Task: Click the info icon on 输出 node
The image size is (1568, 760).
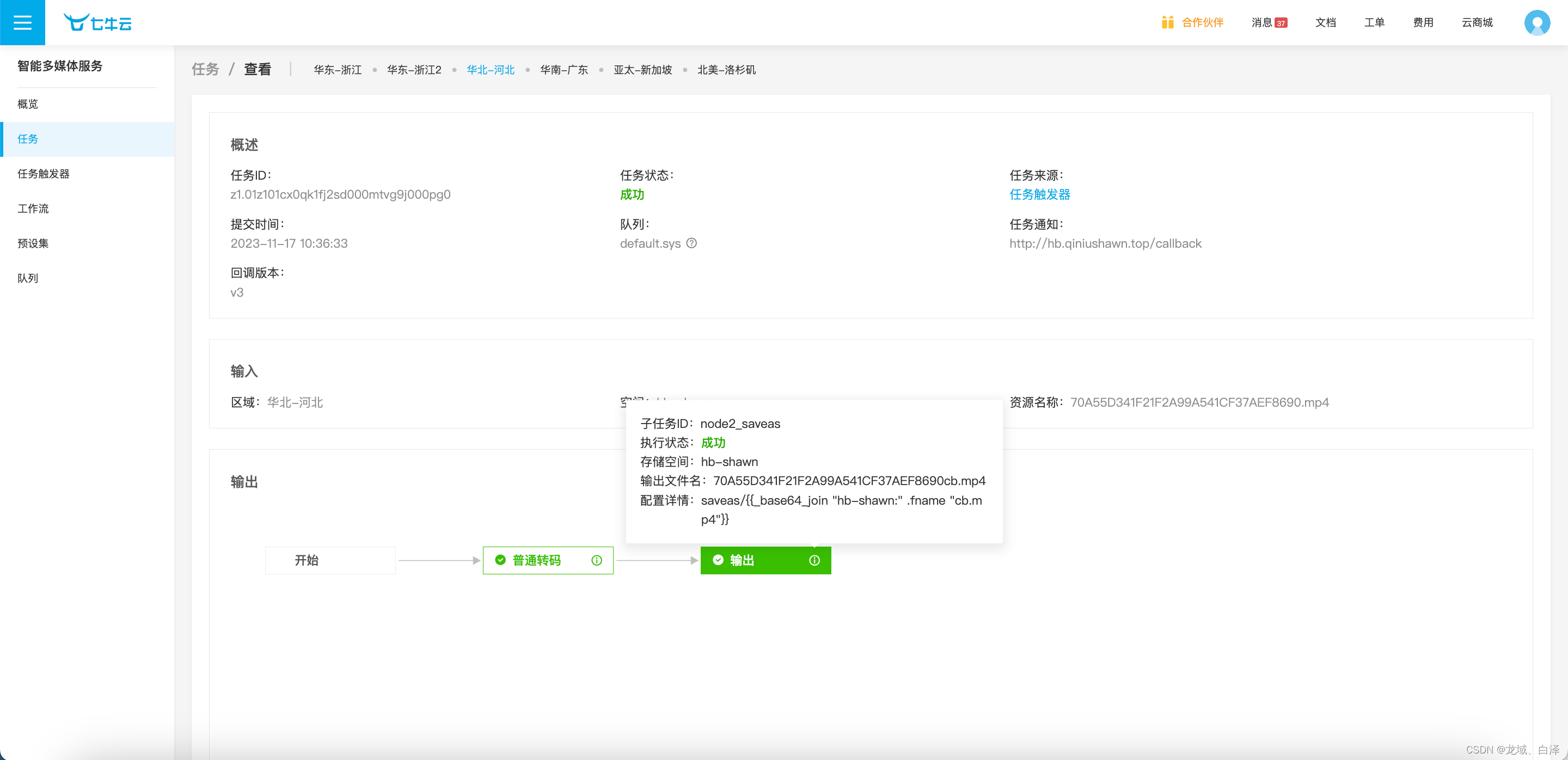Action: 814,560
